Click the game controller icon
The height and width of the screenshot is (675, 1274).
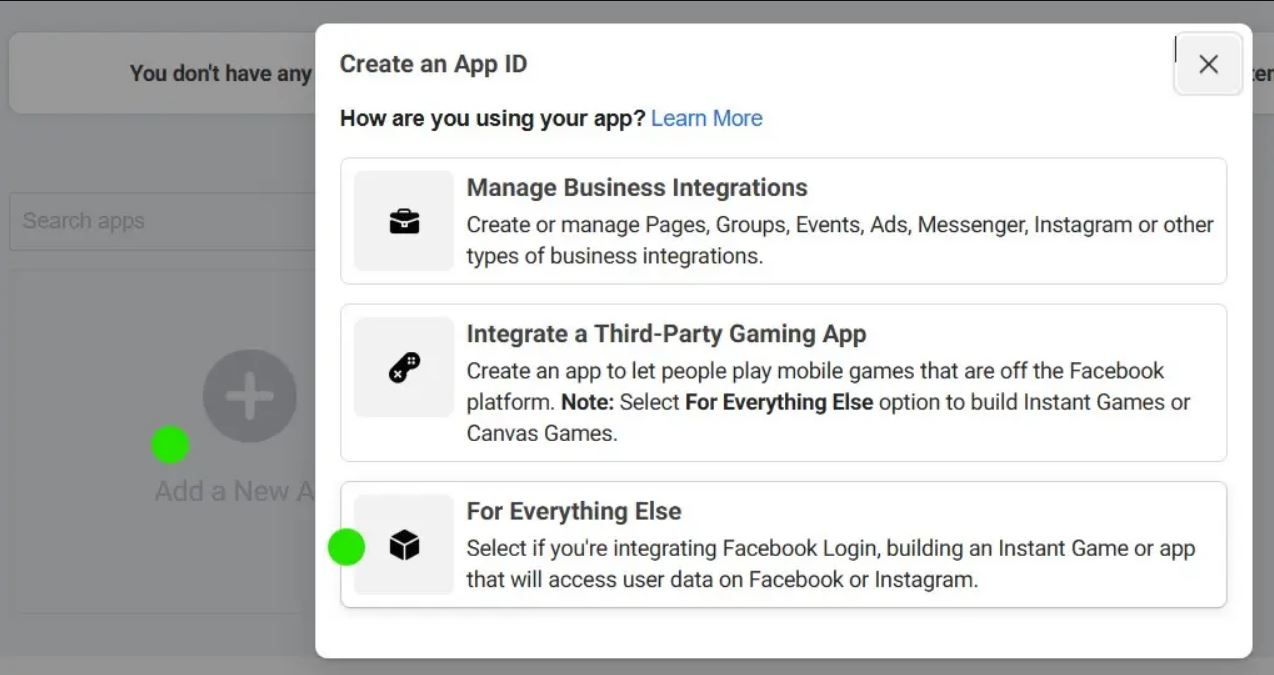point(404,368)
